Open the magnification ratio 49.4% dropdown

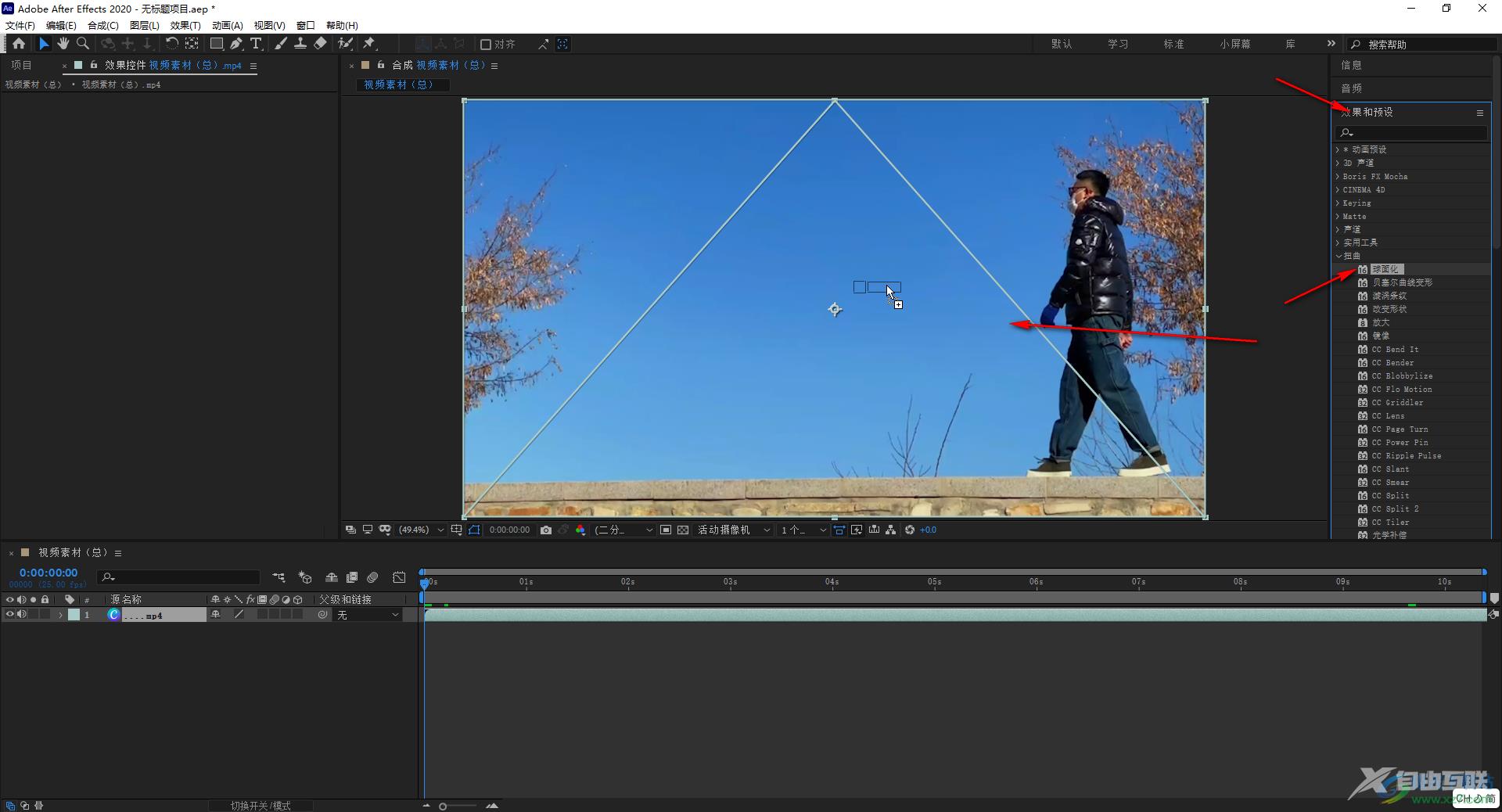(x=421, y=530)
